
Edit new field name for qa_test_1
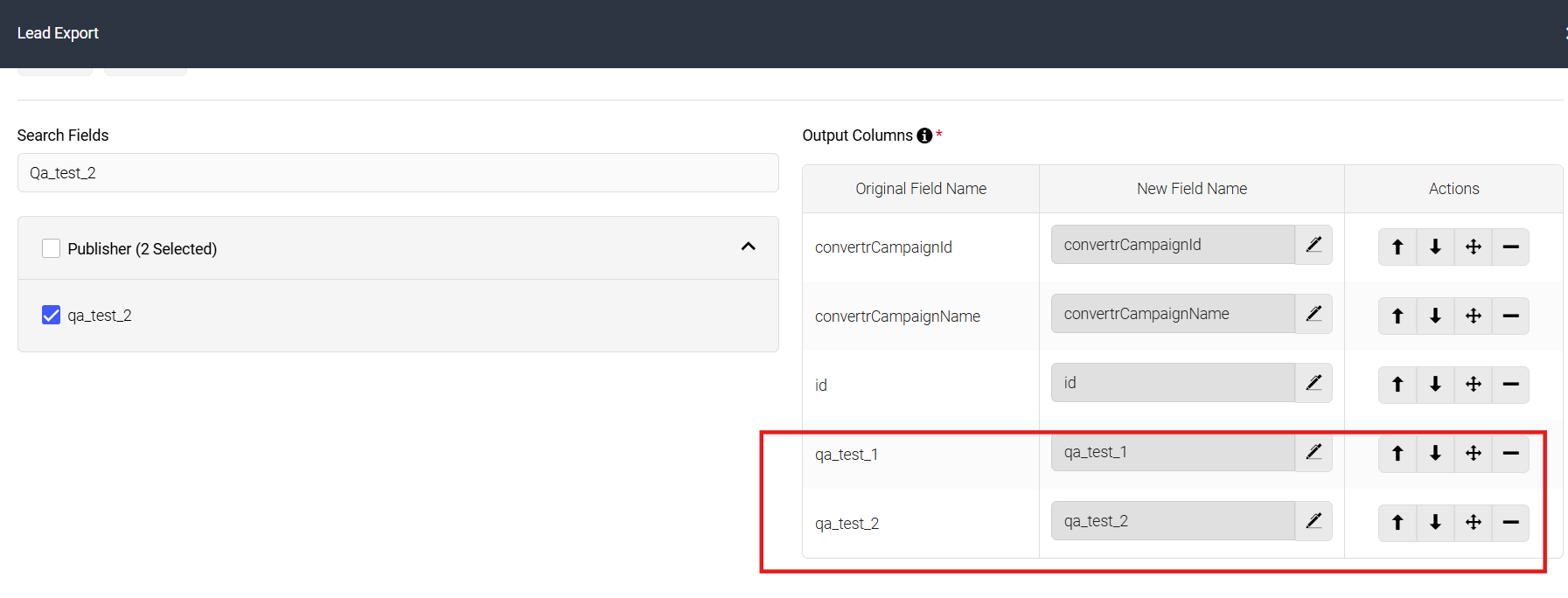(x=1314, y=452)
